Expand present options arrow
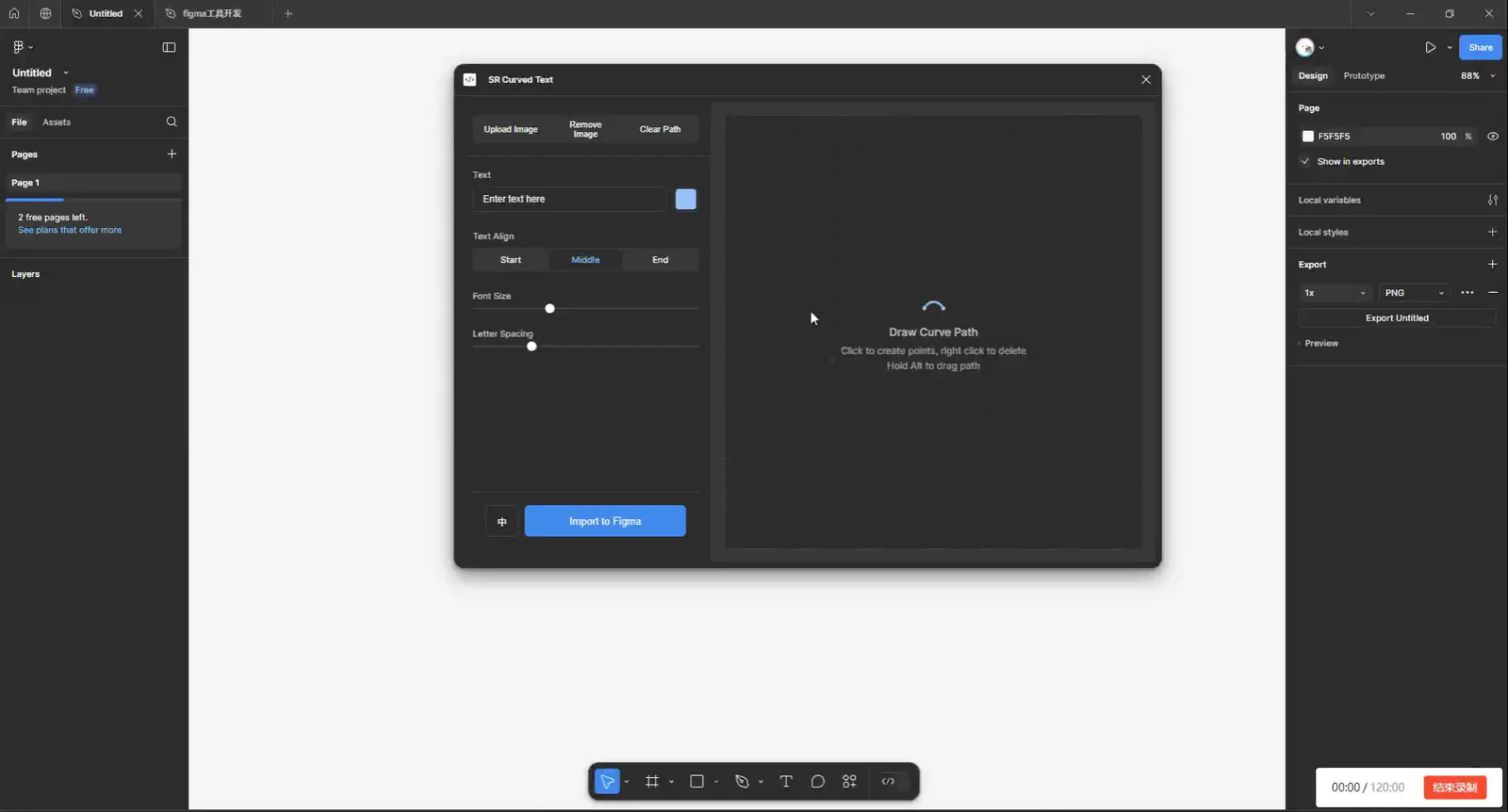Image resolution: width=1508 pixels, height=812 pixels. (1450, 47)
